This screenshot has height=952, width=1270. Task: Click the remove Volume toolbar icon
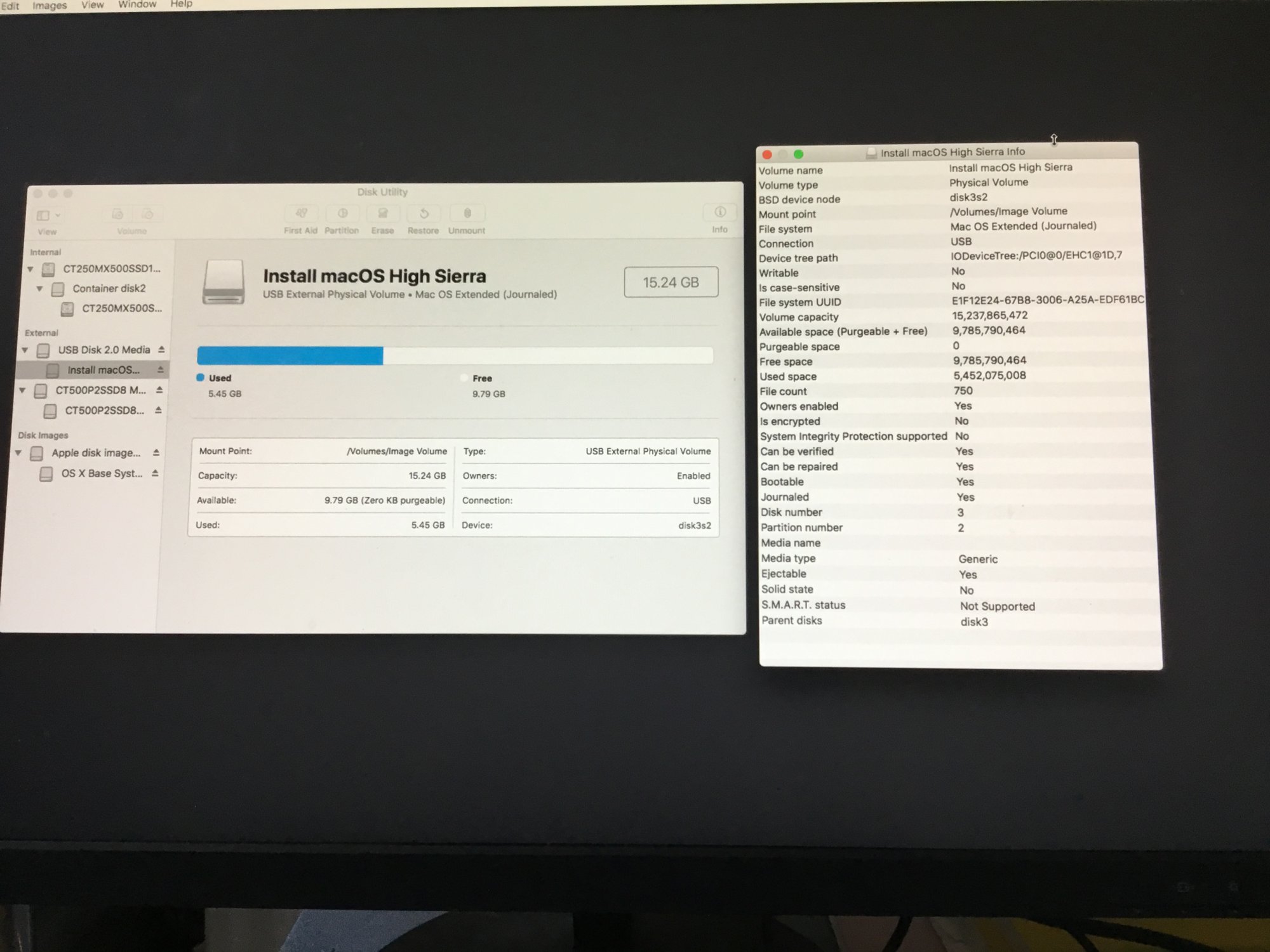coord(147,215)
